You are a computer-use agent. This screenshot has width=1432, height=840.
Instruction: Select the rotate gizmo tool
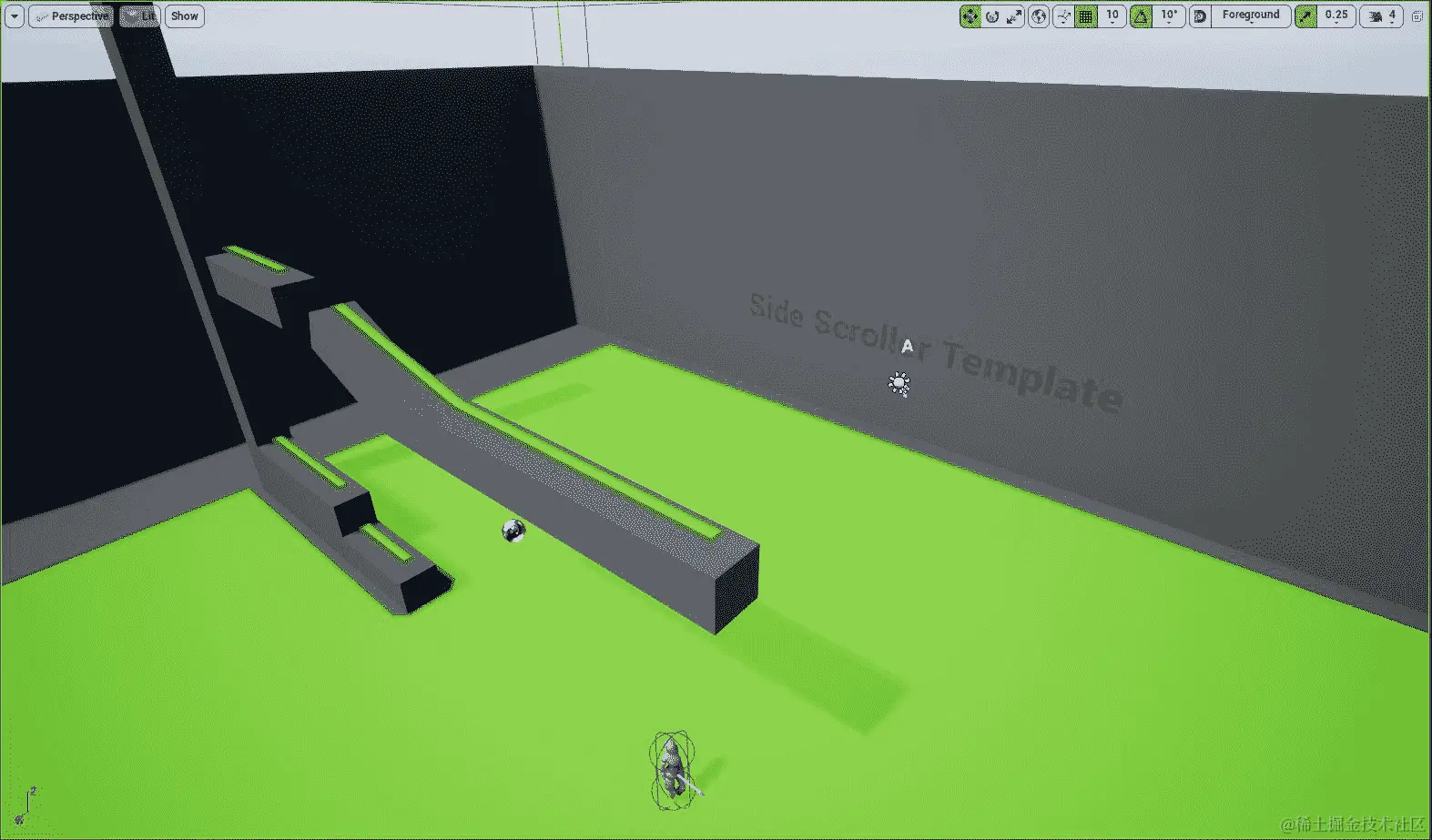[992, 16]
